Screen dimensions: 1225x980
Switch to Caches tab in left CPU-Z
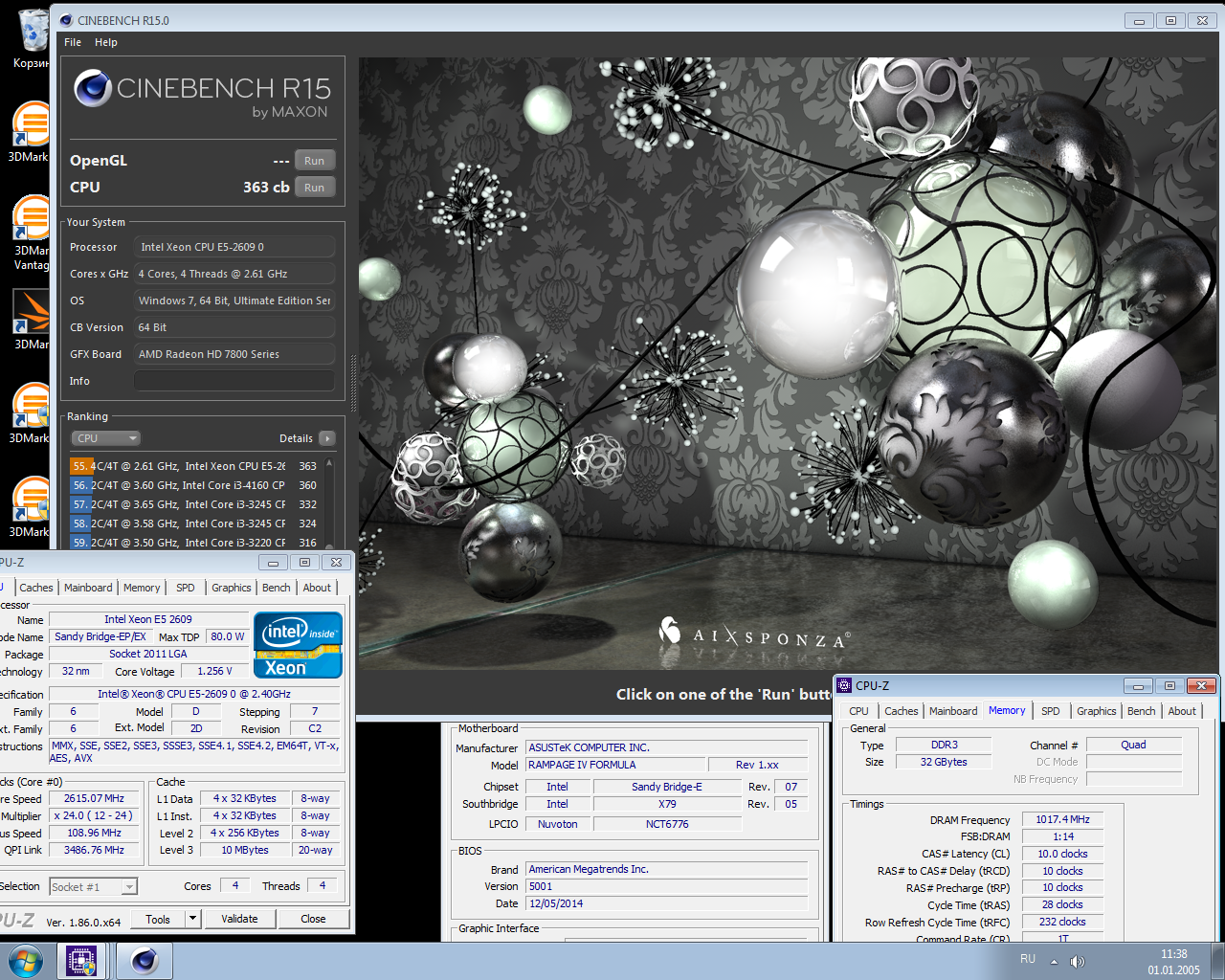click(x=36, y=588)
